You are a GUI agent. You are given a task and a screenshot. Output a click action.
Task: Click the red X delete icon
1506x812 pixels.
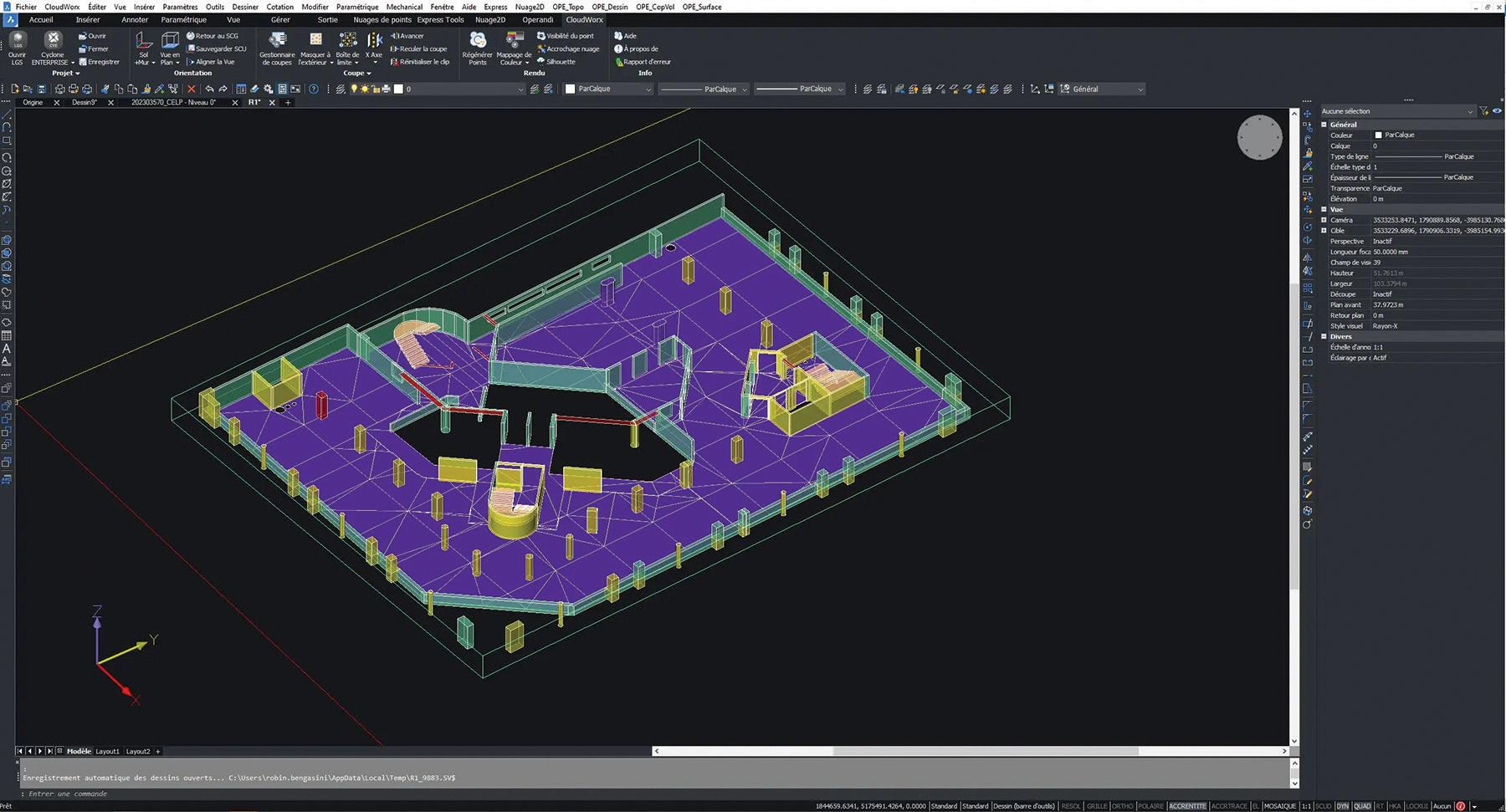(x=192, y=89)
